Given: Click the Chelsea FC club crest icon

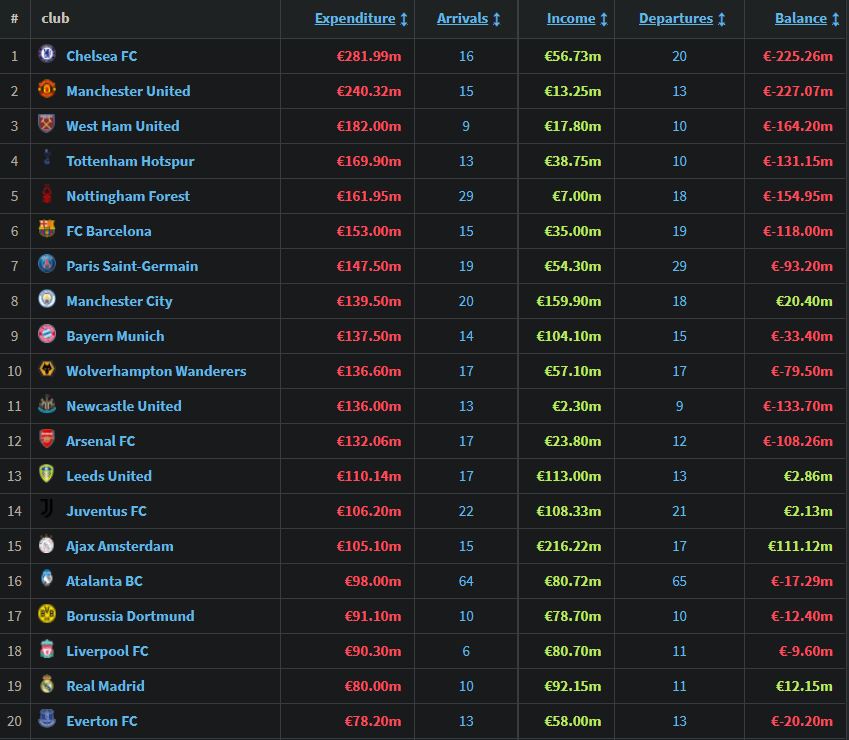Looking at the screenshot, I should pos(47,56).
